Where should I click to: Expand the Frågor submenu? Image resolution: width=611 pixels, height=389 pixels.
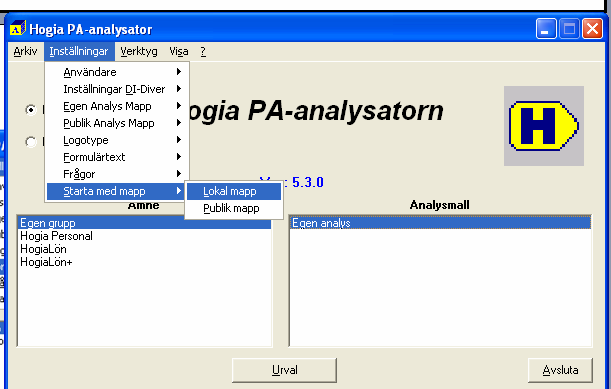pyautogui.click(x=117, y=174)
